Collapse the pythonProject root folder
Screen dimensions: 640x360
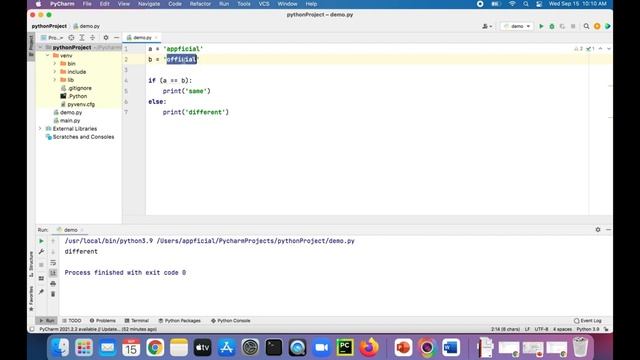41,47
